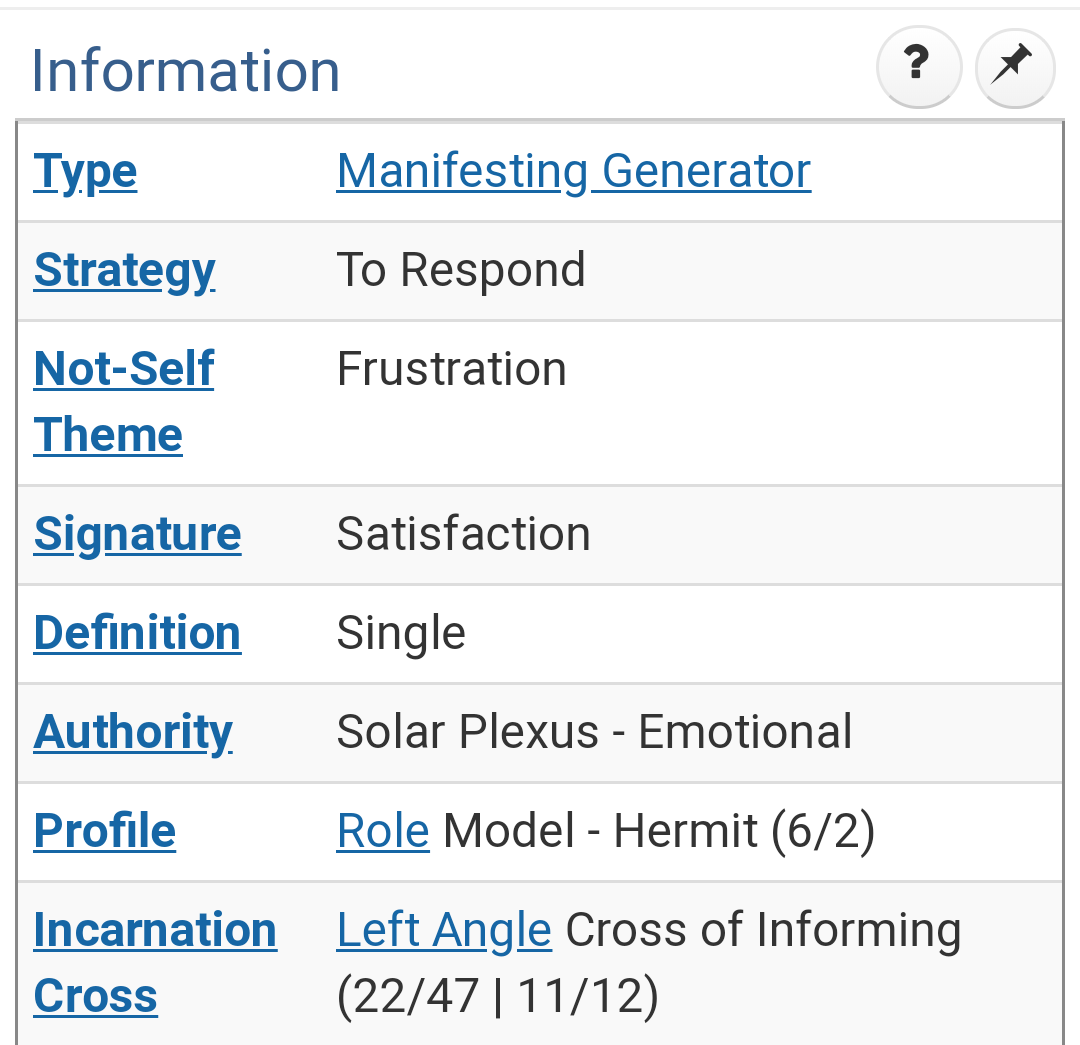This screenshot has width=1080, height=1045.
Task: Select the To Respond strategy text
Action: [x=461, y=269]
